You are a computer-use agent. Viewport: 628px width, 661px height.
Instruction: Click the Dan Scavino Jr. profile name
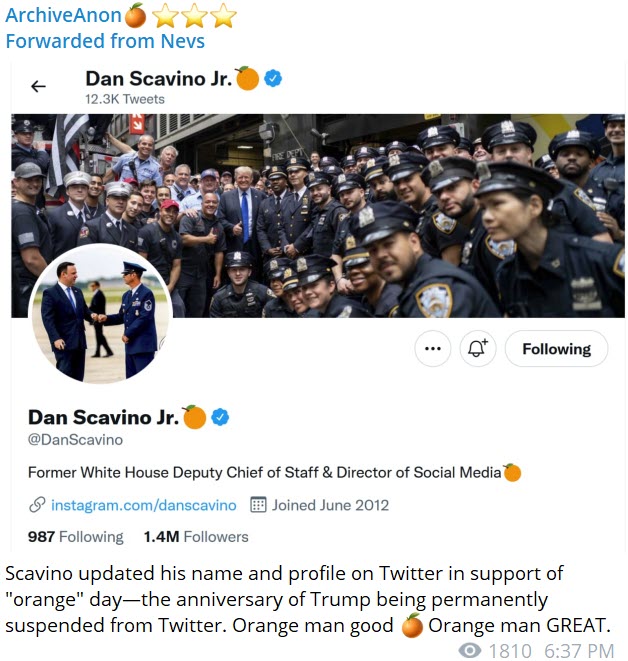pyautogui.click(x=104, y=417)
